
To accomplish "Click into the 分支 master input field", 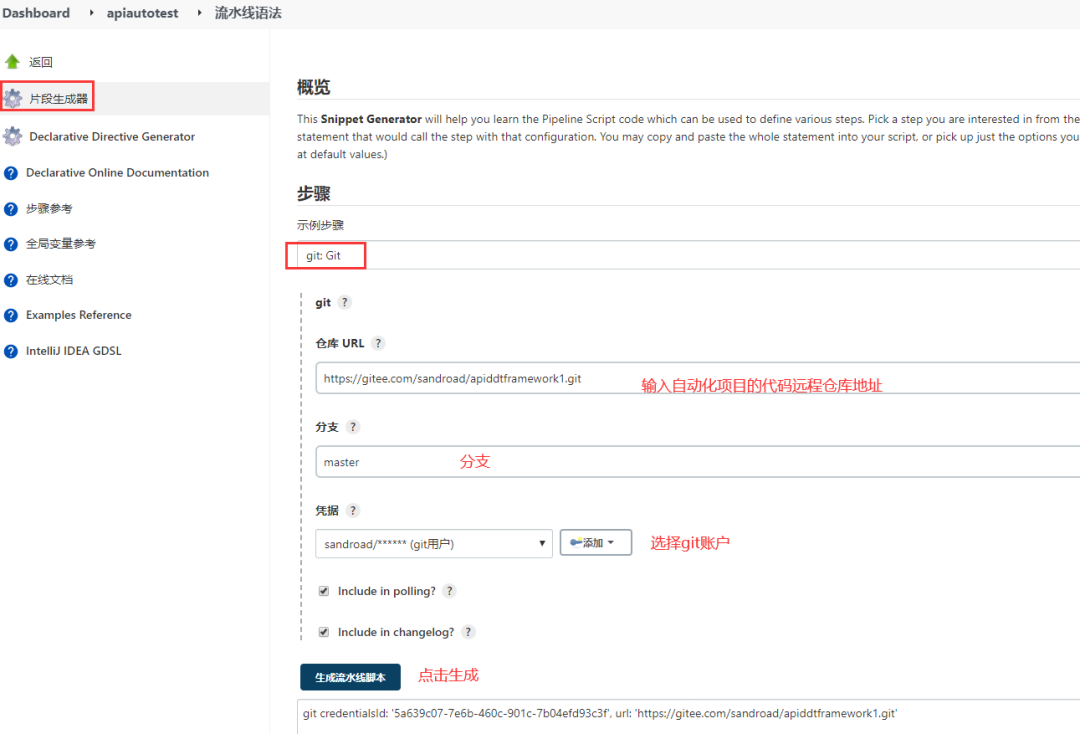I will 698,461.
